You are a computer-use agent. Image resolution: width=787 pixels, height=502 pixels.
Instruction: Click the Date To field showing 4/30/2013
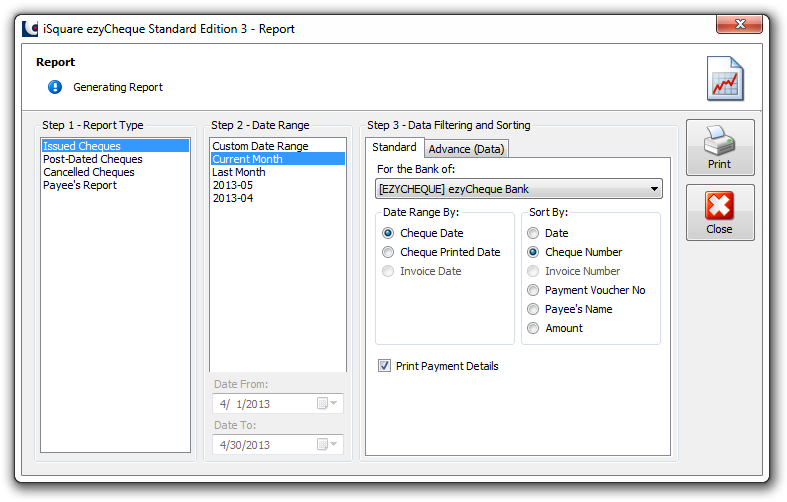(278, 445)
